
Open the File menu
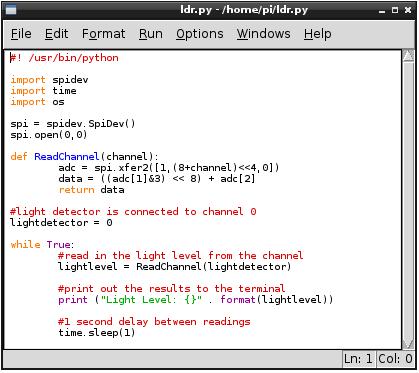click(x=21, y=34)
